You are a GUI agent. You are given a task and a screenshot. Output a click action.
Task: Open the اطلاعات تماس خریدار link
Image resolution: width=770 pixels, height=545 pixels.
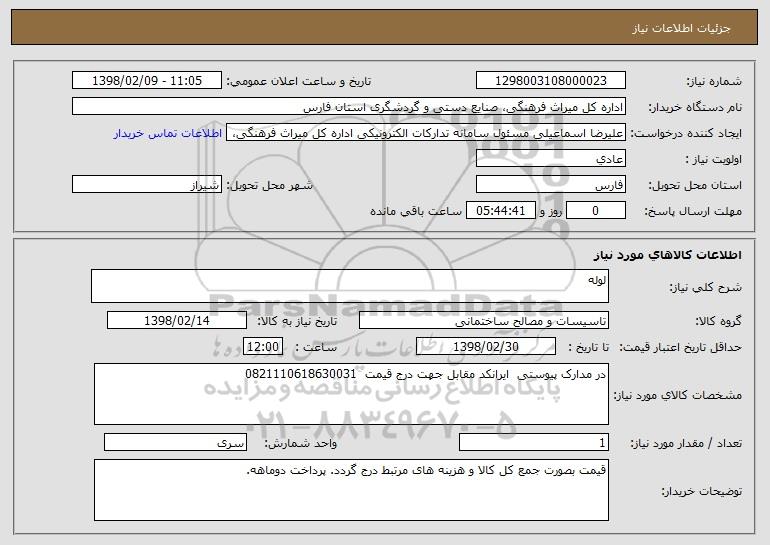tap(167, 134)
